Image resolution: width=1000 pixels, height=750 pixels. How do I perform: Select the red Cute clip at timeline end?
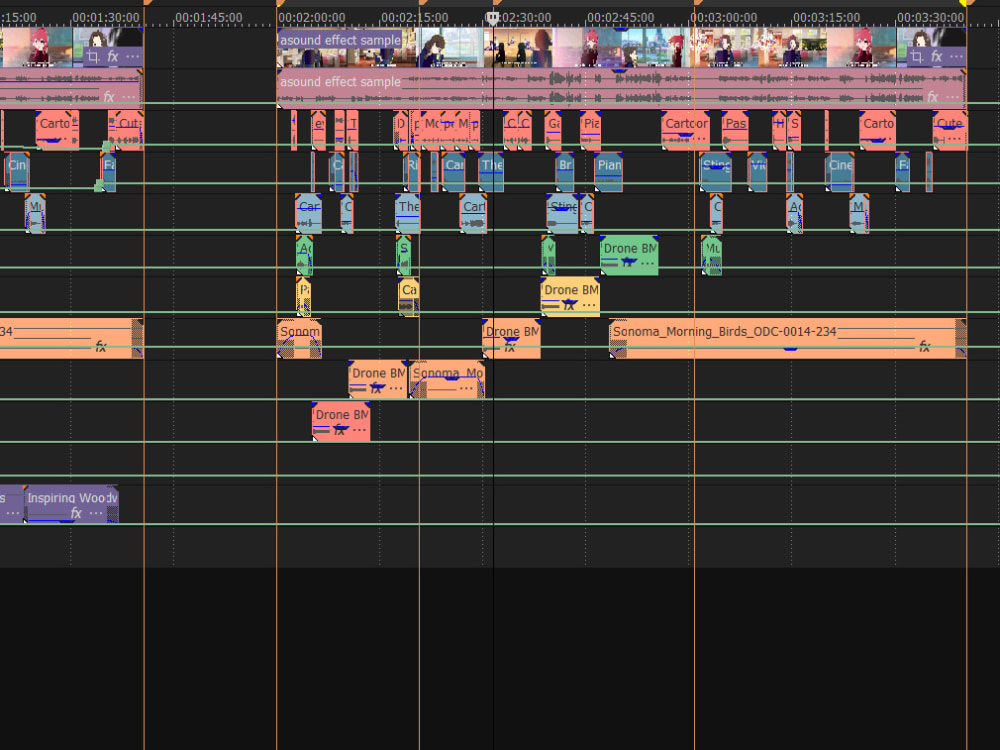pyautogui.click(x=950, y=131)
